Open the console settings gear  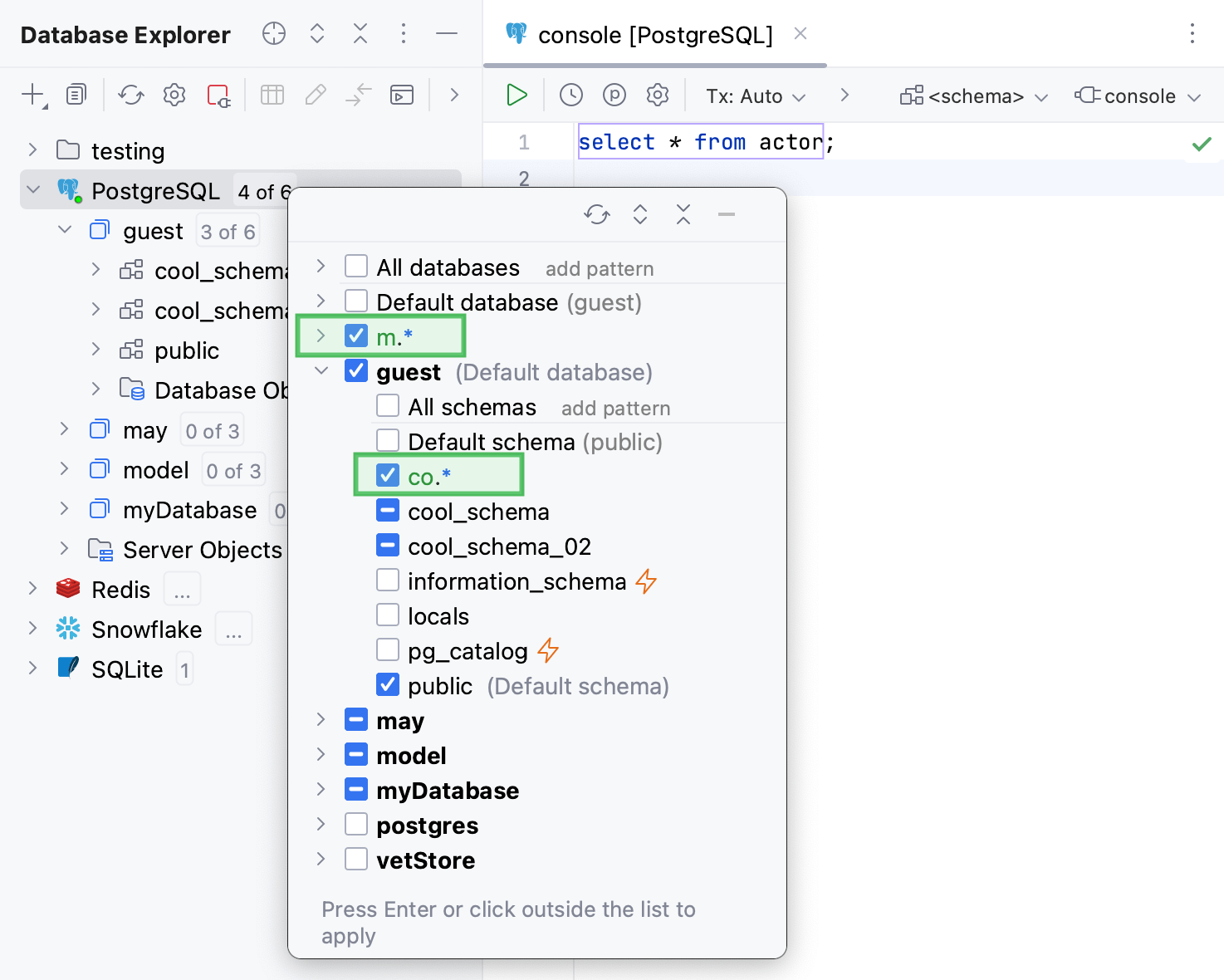coord(657,95)
